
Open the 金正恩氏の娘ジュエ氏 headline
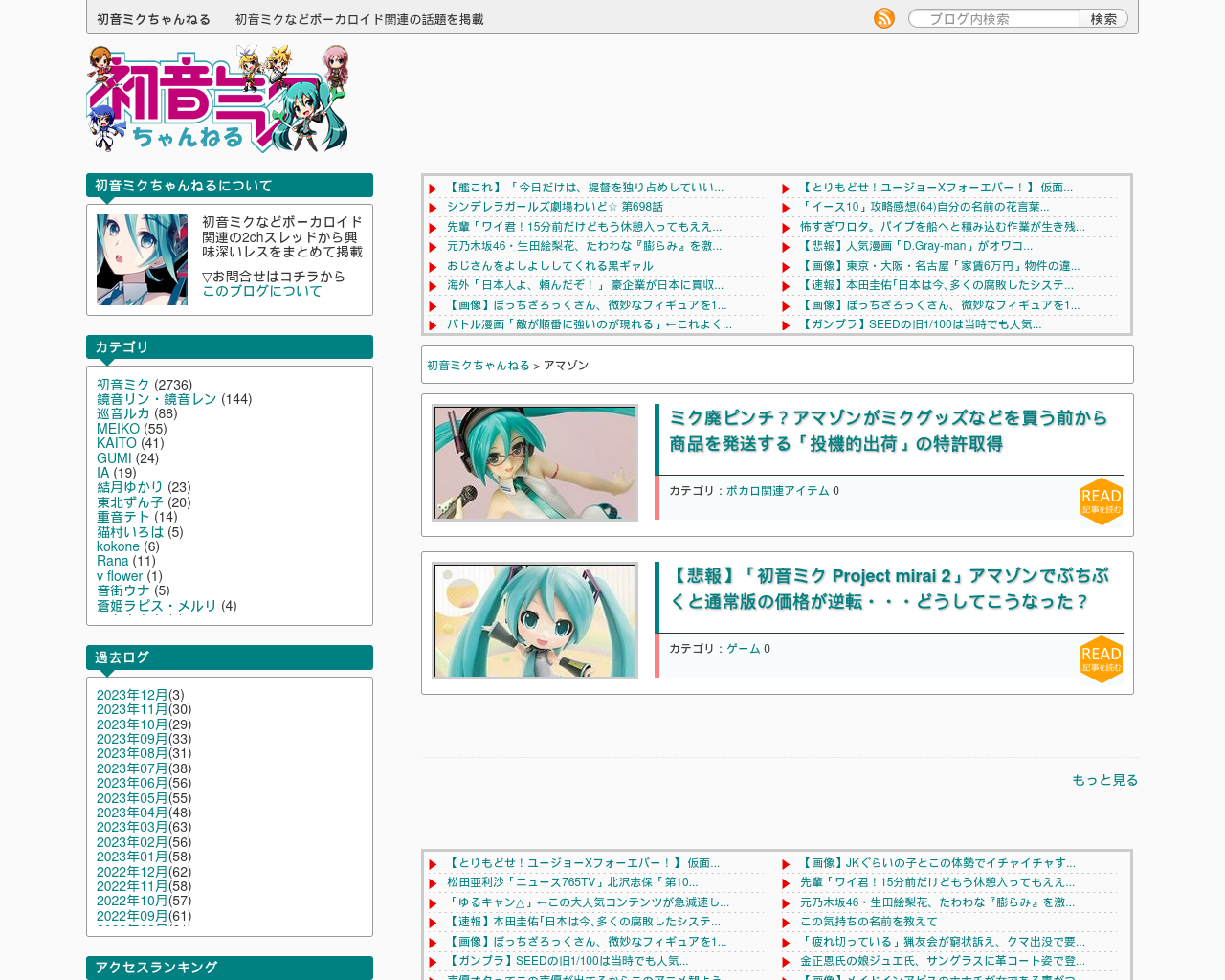pos(943,961)
